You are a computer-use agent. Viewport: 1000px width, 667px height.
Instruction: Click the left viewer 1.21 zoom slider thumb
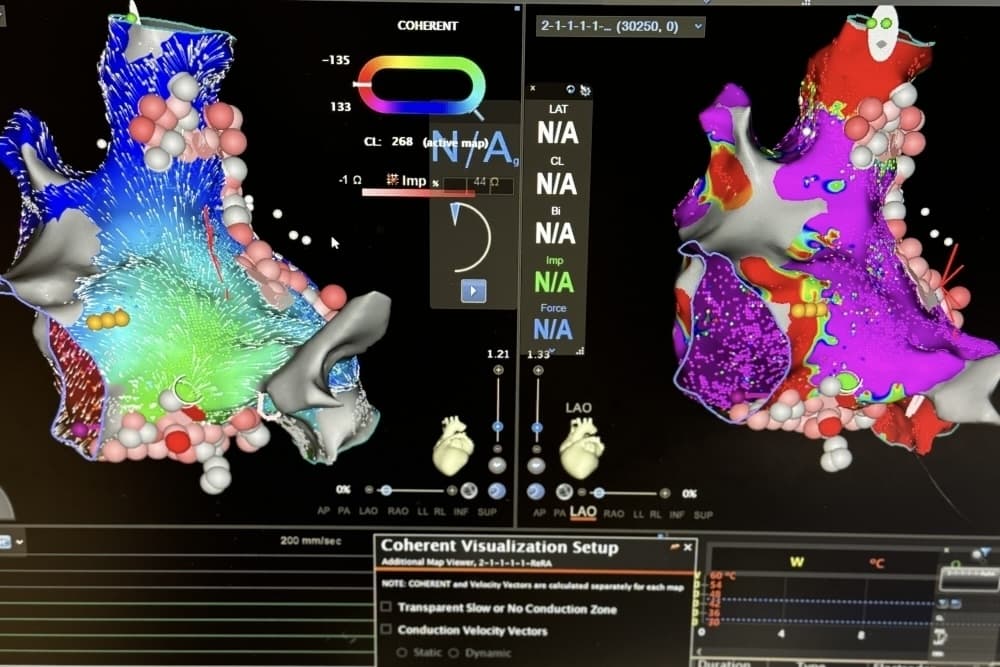pyautogui.click(x=497, y=426)
